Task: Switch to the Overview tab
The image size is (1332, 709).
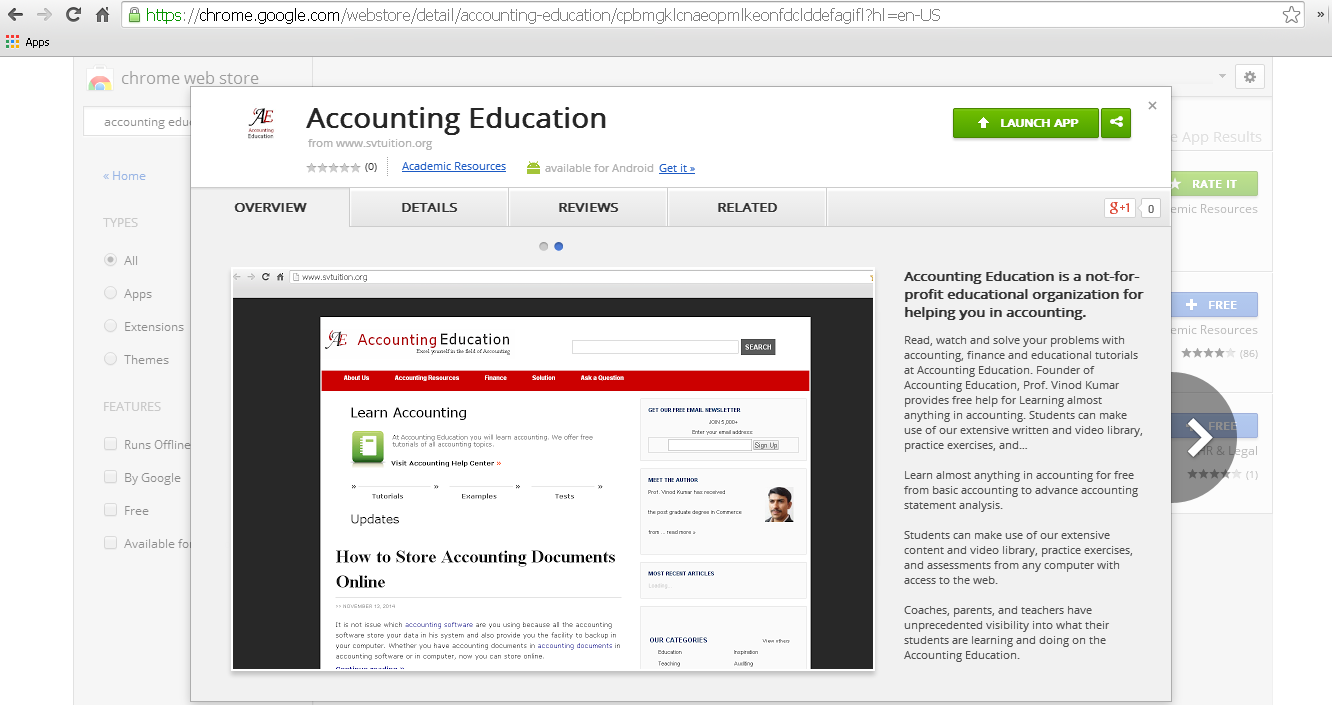Action: coord(270,208)
